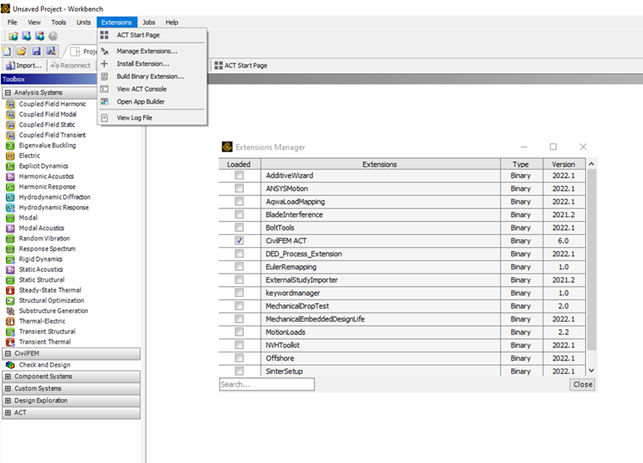Sort by the Extensions column header
Image resolution: width=643 pixels, height=463 pixels.
(380, 164)
